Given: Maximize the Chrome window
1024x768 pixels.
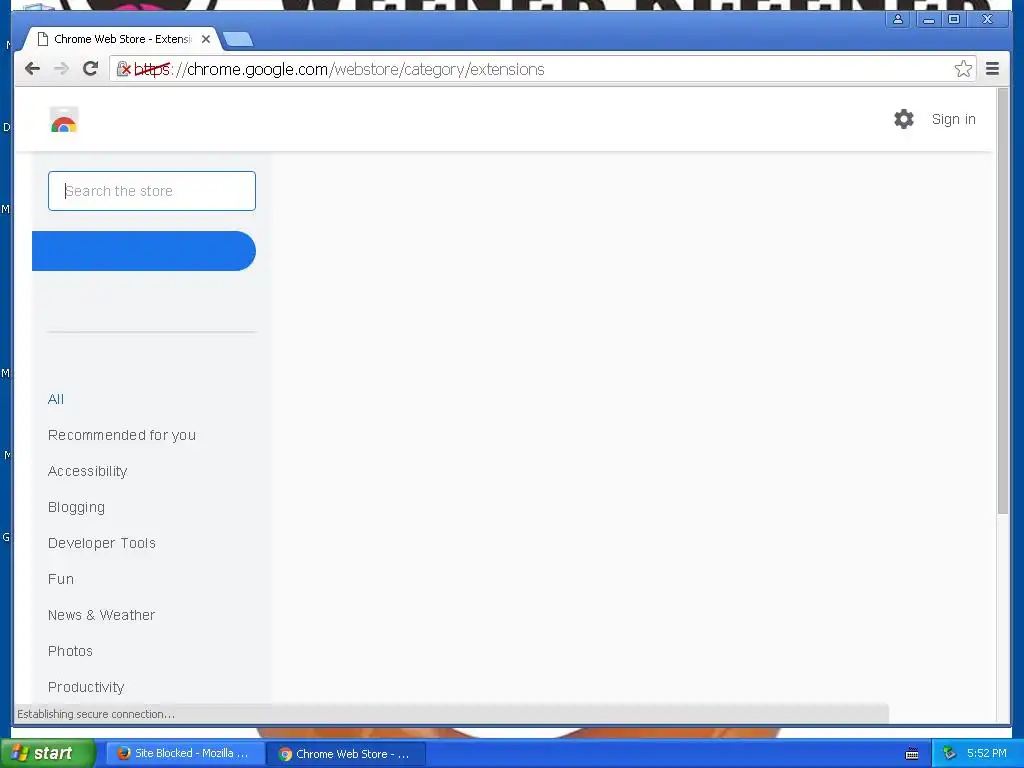Looking at the screenshot, I should point(953,19).
